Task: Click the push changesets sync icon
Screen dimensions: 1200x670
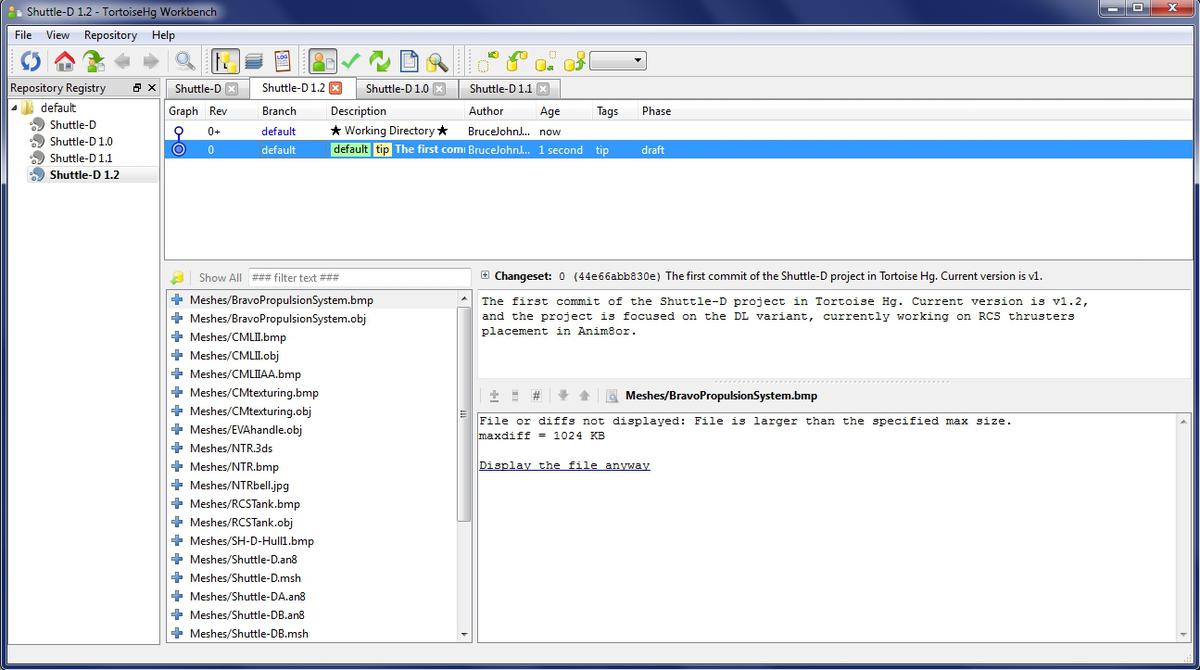Action: pos(574,61)
